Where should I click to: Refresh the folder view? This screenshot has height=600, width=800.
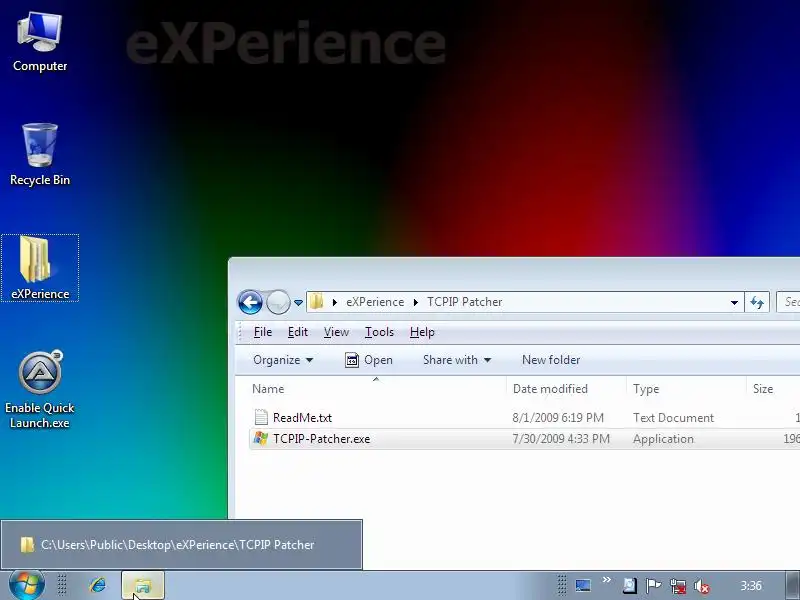[757, 302]
